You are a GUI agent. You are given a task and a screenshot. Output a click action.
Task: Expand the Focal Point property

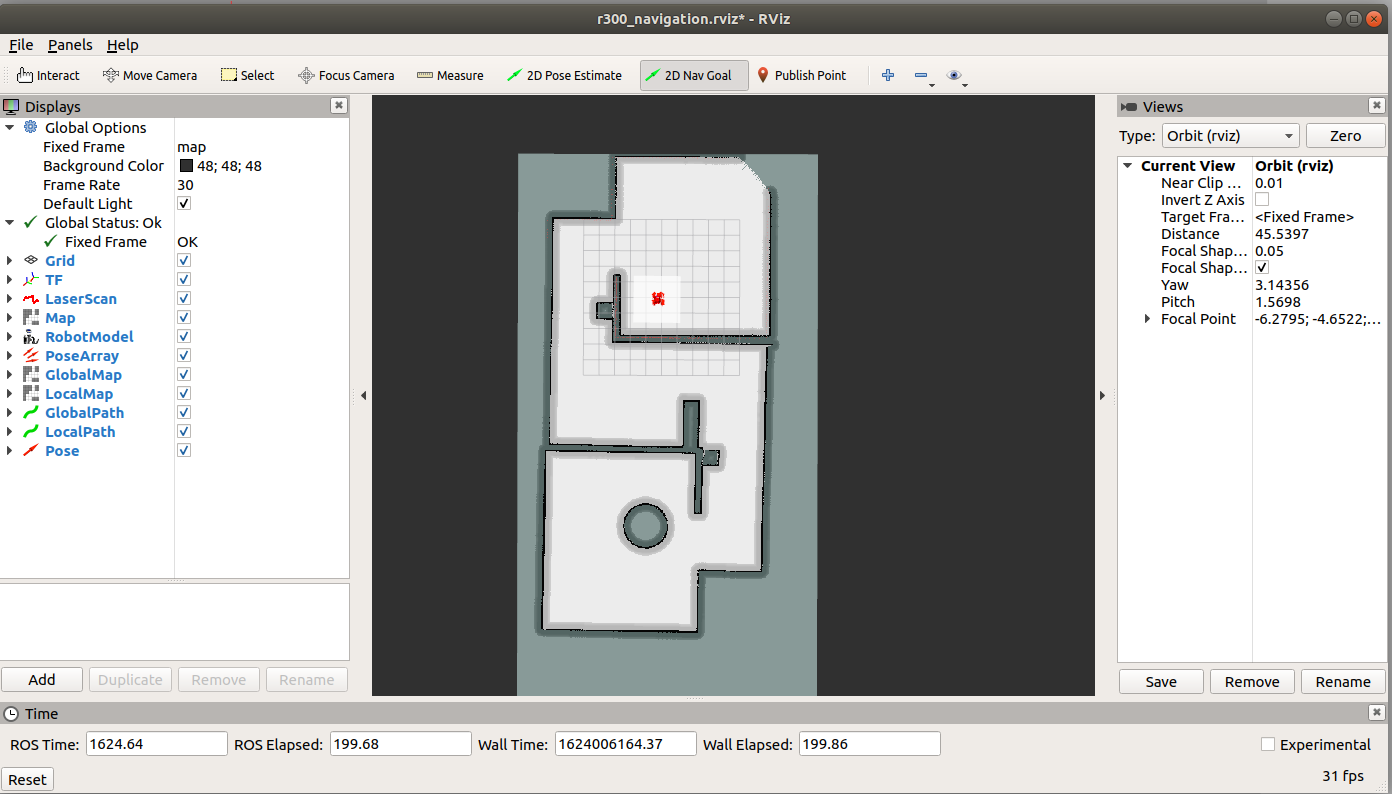coord(1147,319)
